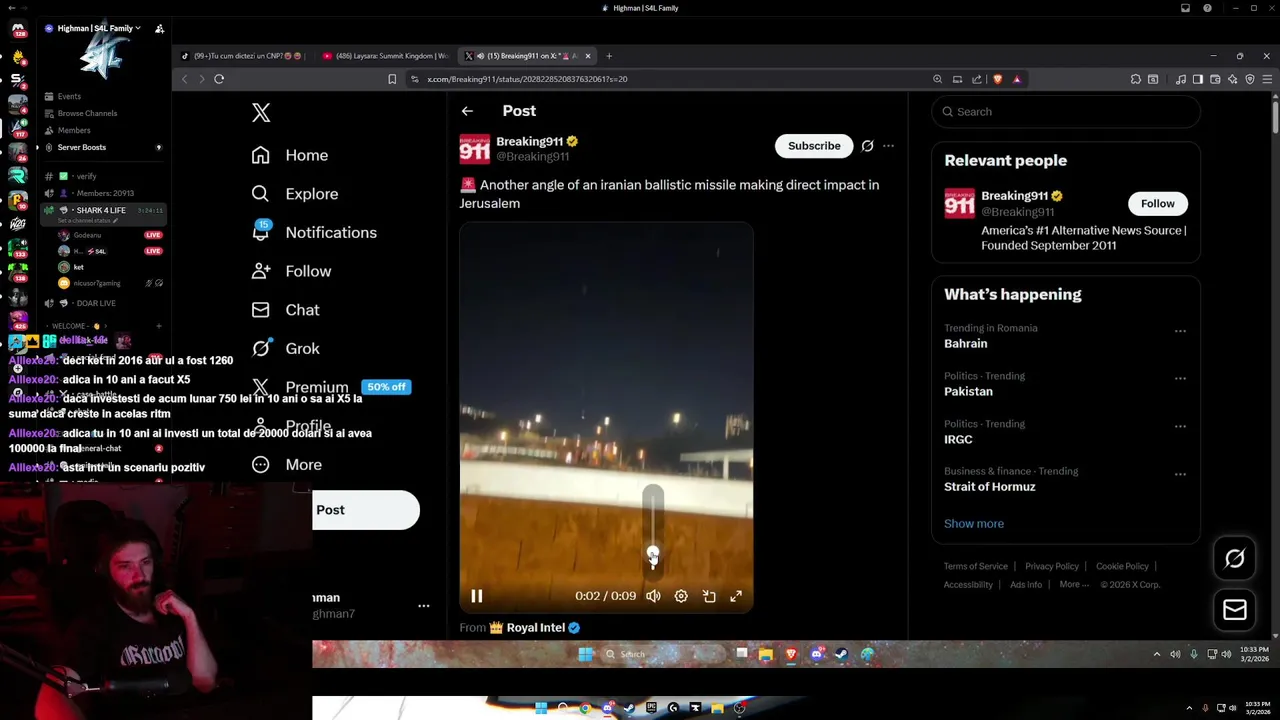Click the Post compose button
Image resolution: width=1280 pixels, height=720 pixels.
366,510
